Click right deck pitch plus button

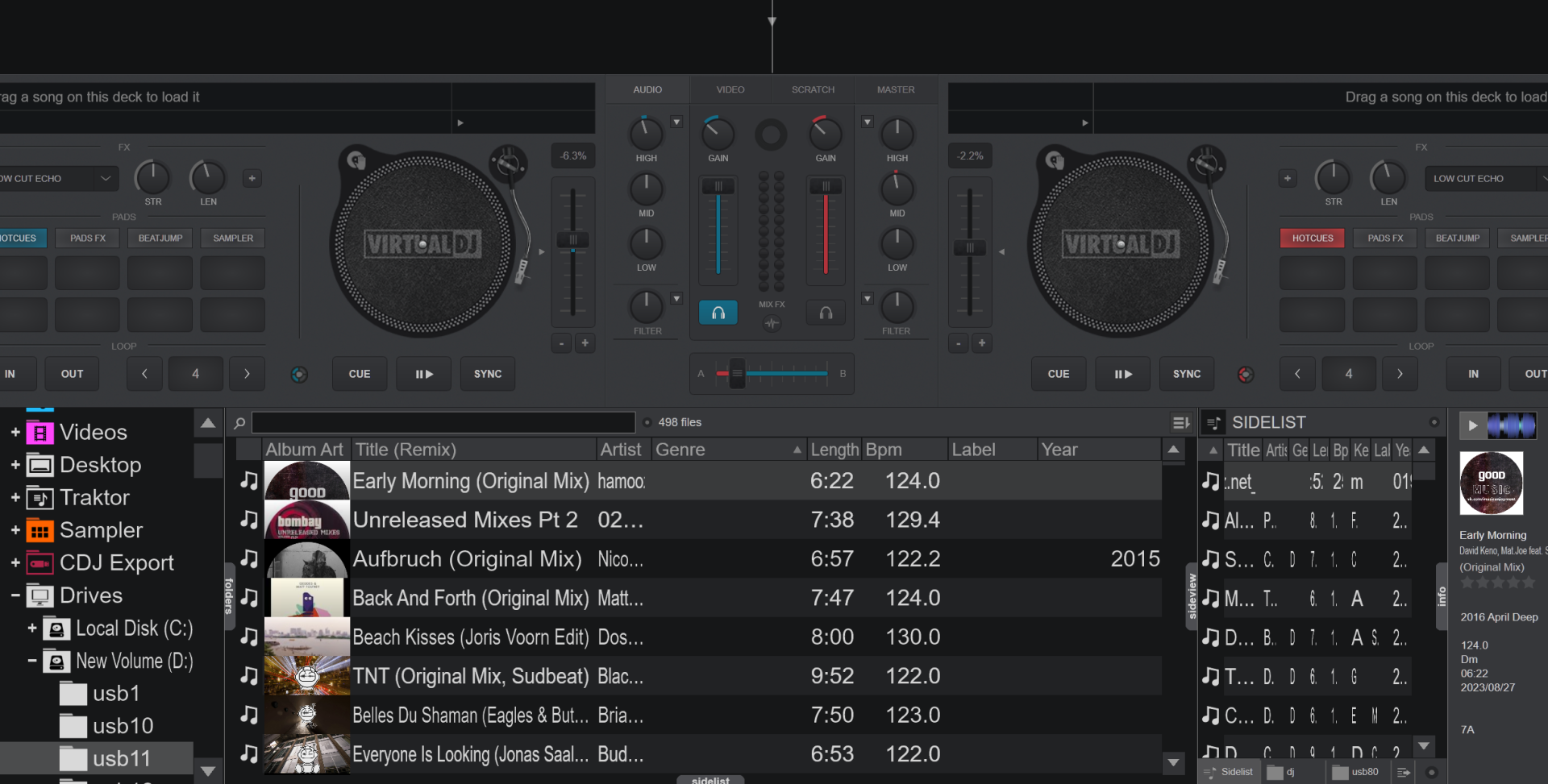coord(982,343)
